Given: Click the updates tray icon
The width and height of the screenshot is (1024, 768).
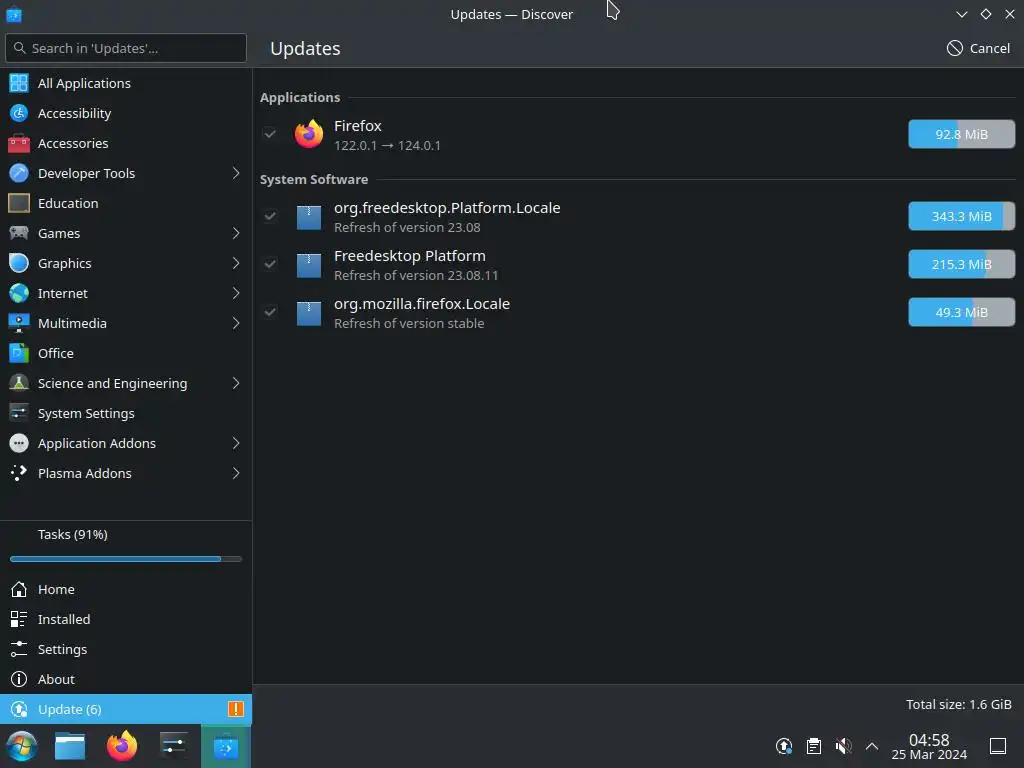Looking at the screenshot, I should click(x=784, y=746).
